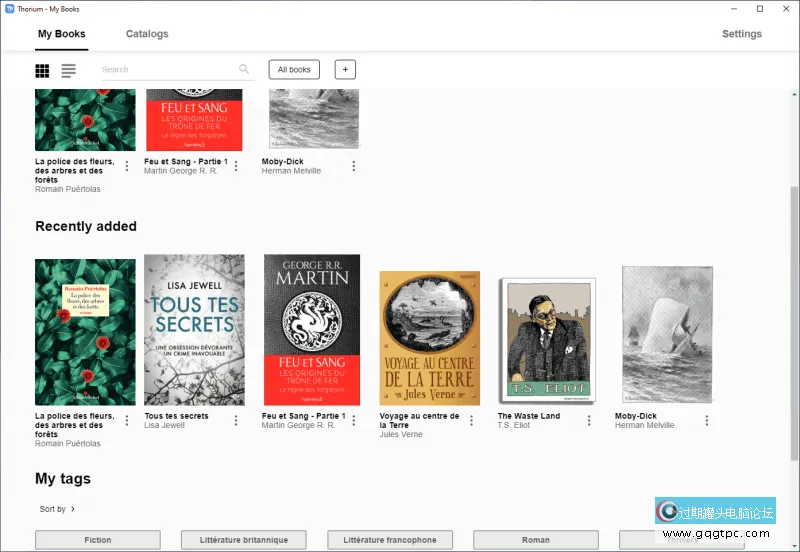Viewport: 800px width, 552px height.
Task: Open Settings
Action: (741, 34)
